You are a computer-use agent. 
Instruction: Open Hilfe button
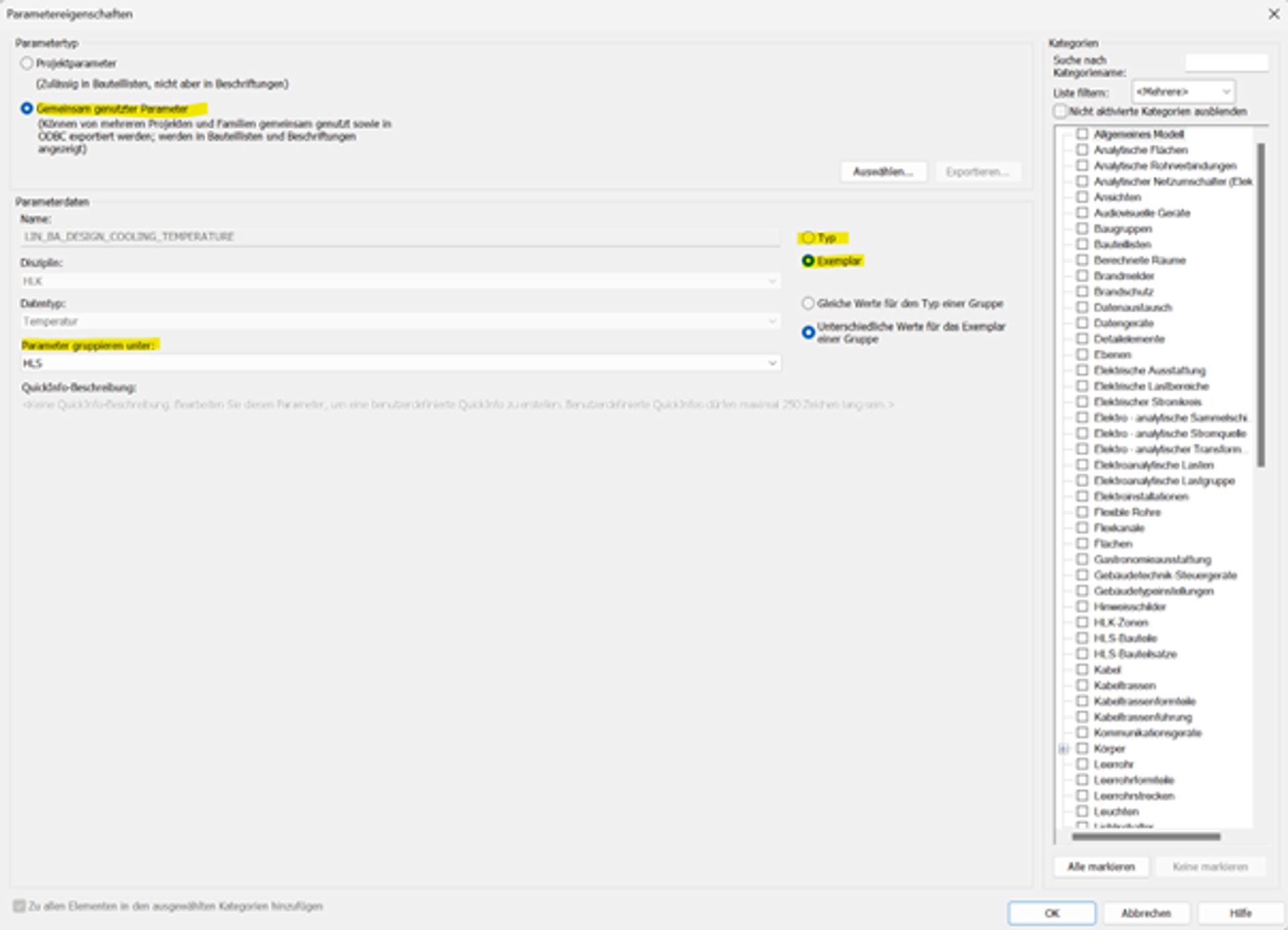coord(1240,913)
